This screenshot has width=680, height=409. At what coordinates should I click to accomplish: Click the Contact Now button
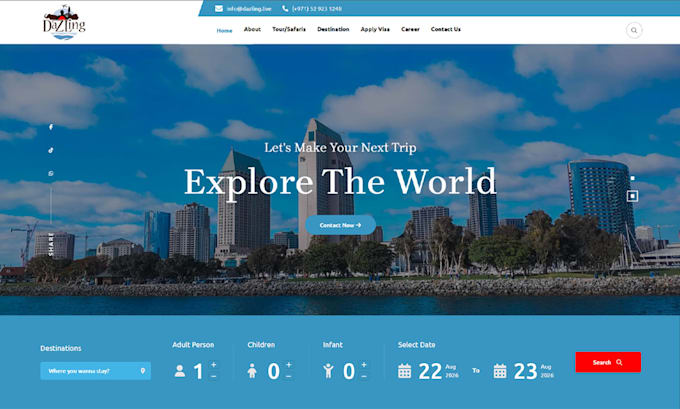click(x=340, y=225)
